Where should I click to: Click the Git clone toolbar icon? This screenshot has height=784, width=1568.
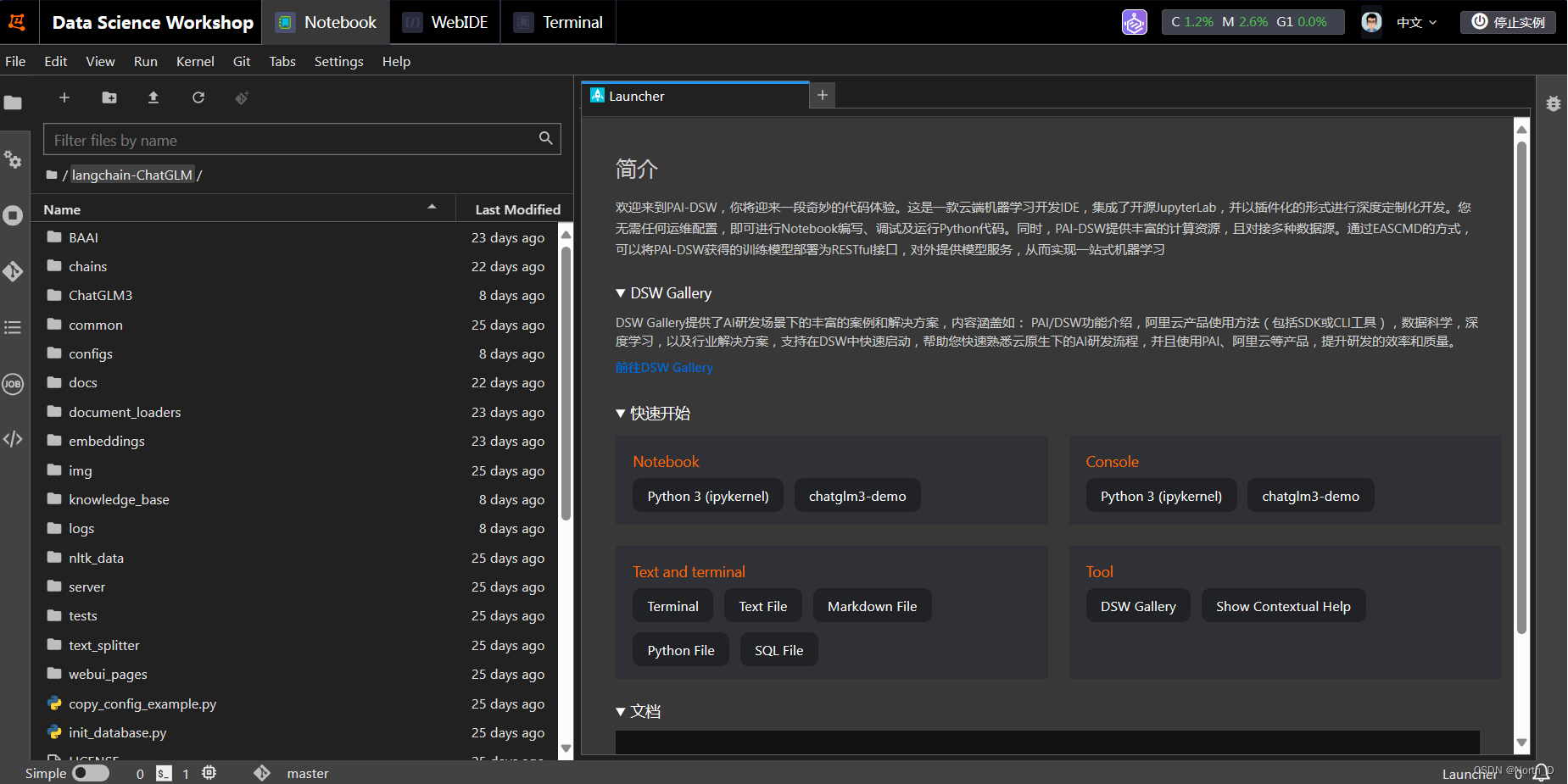242,97
